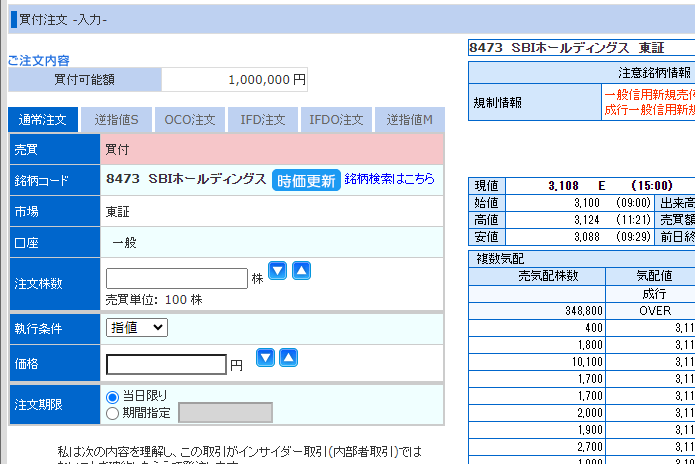Screen dimensions: 695x464
Task: Click the 注意銘柄情報 header
Action: tap(655, 73)
